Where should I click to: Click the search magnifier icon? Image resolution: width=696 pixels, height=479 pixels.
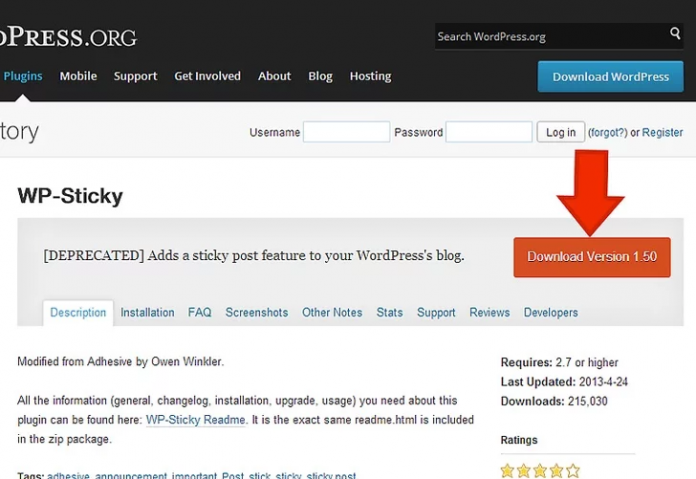[675, 35]
